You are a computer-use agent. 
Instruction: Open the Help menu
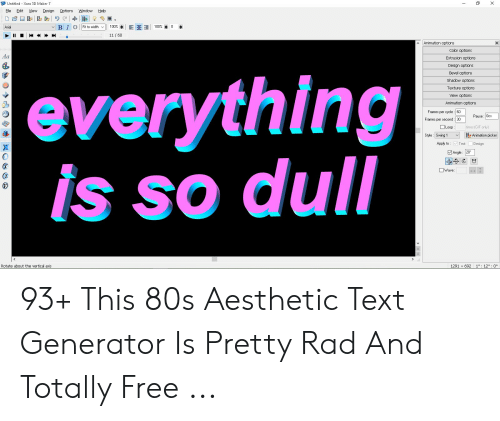(101, 11)
